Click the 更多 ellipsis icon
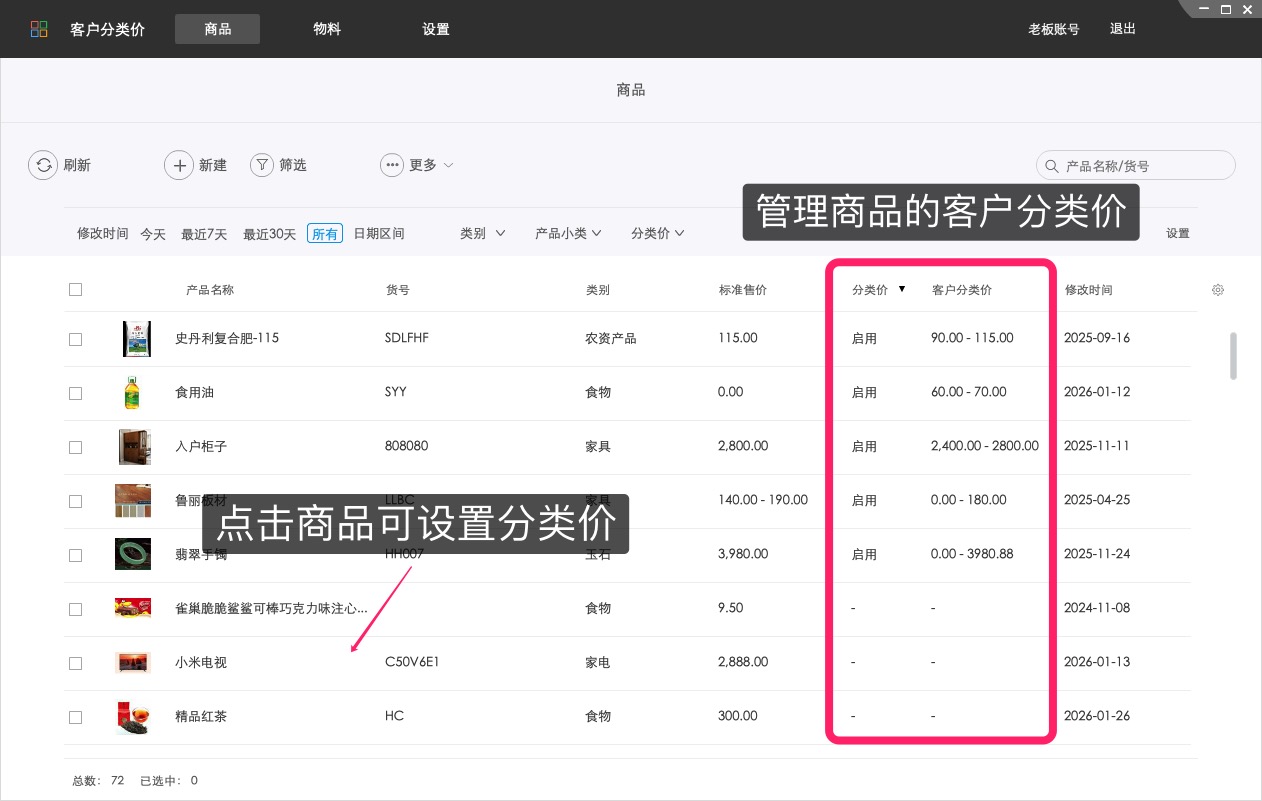Image resolution: width=1262 pixels, height=801 pixels. (391, 164)
